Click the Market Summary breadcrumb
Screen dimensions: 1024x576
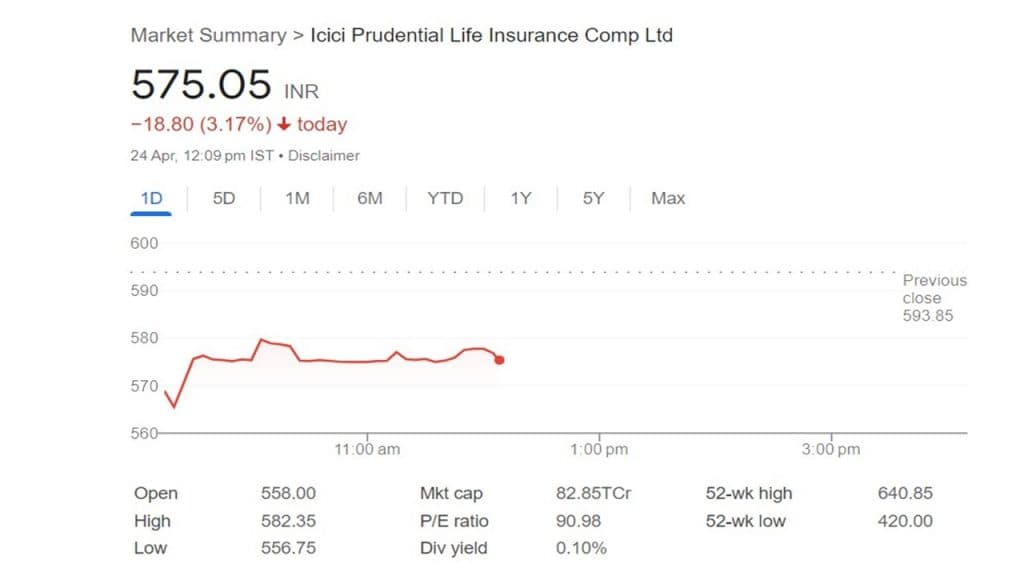coord(208,35)
